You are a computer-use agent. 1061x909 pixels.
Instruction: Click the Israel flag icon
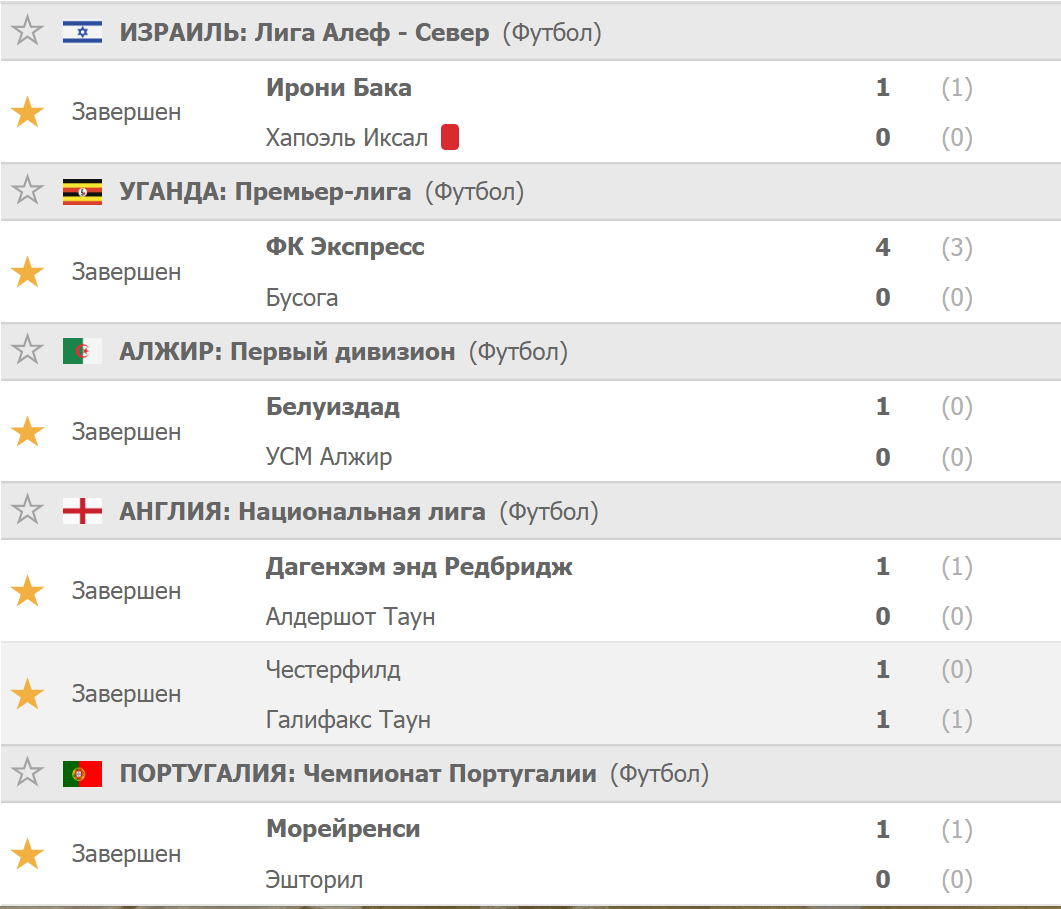(82, 32)
